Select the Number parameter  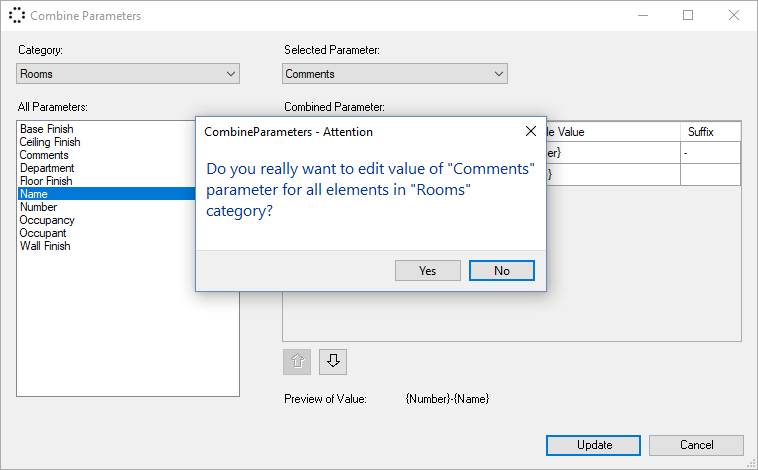tap(39, 207)
